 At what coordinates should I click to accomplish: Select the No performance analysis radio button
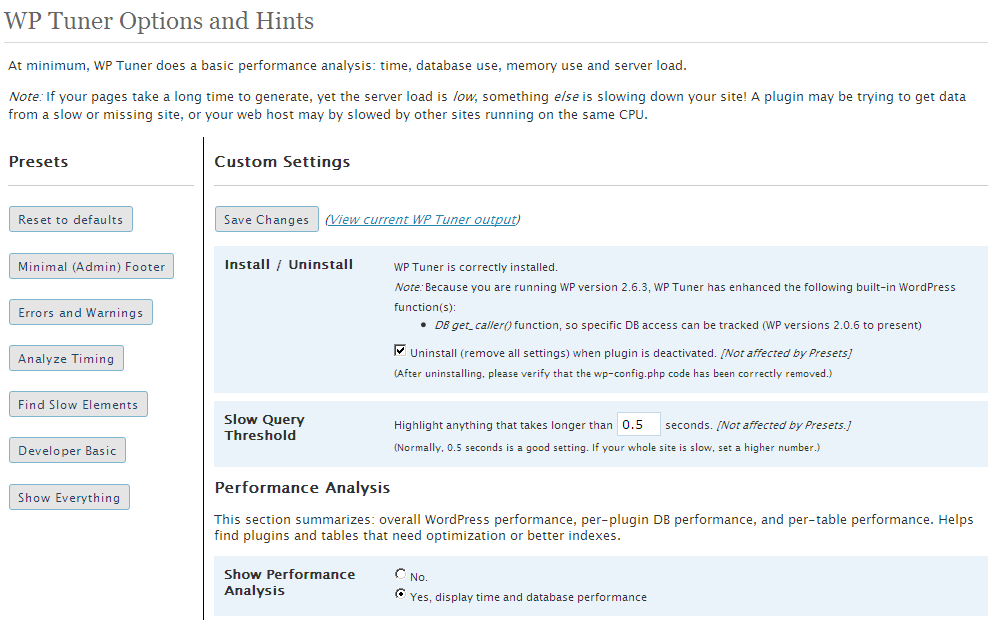coord(400,574)
